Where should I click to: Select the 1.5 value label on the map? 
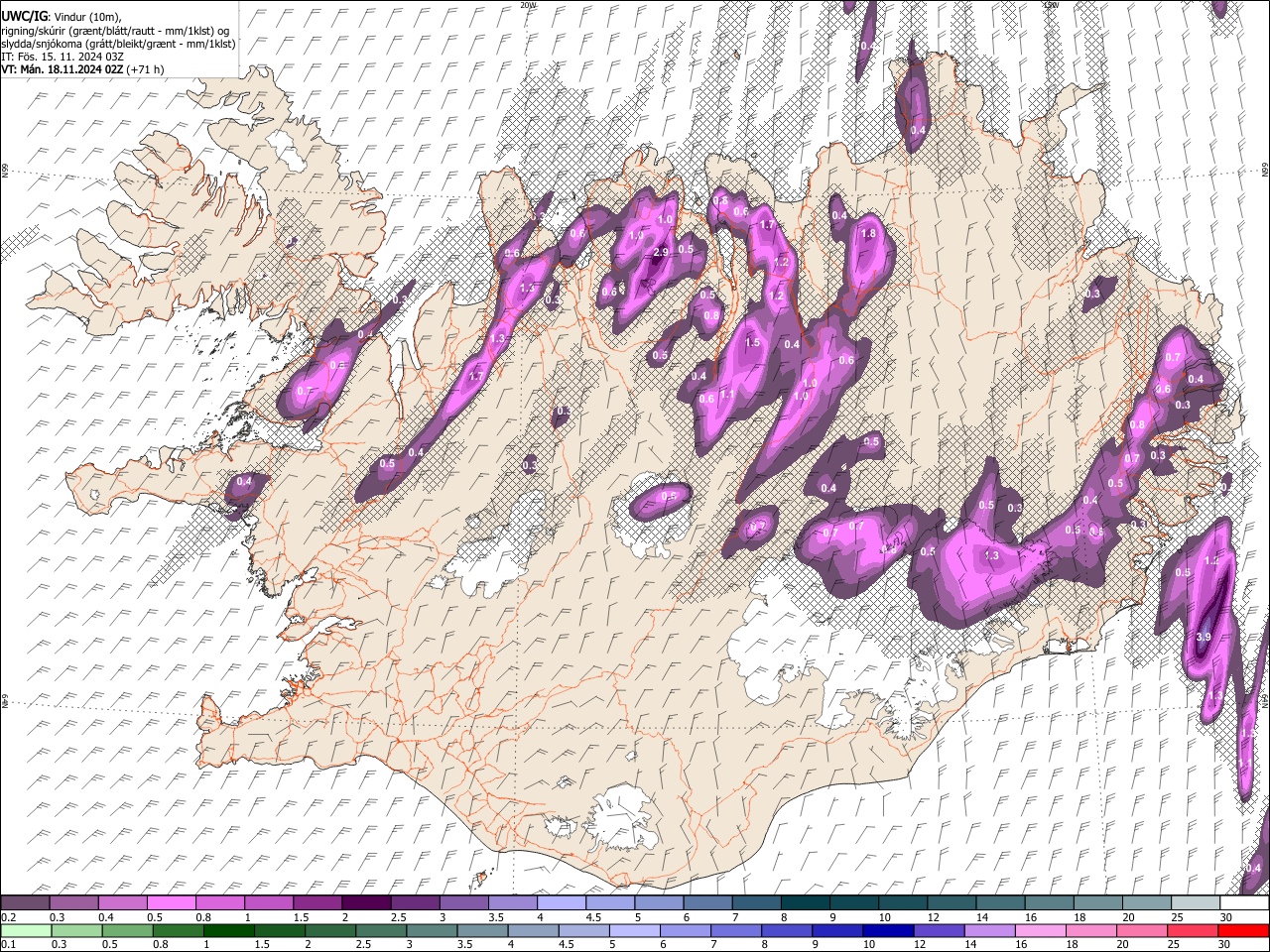pos(752,343)
